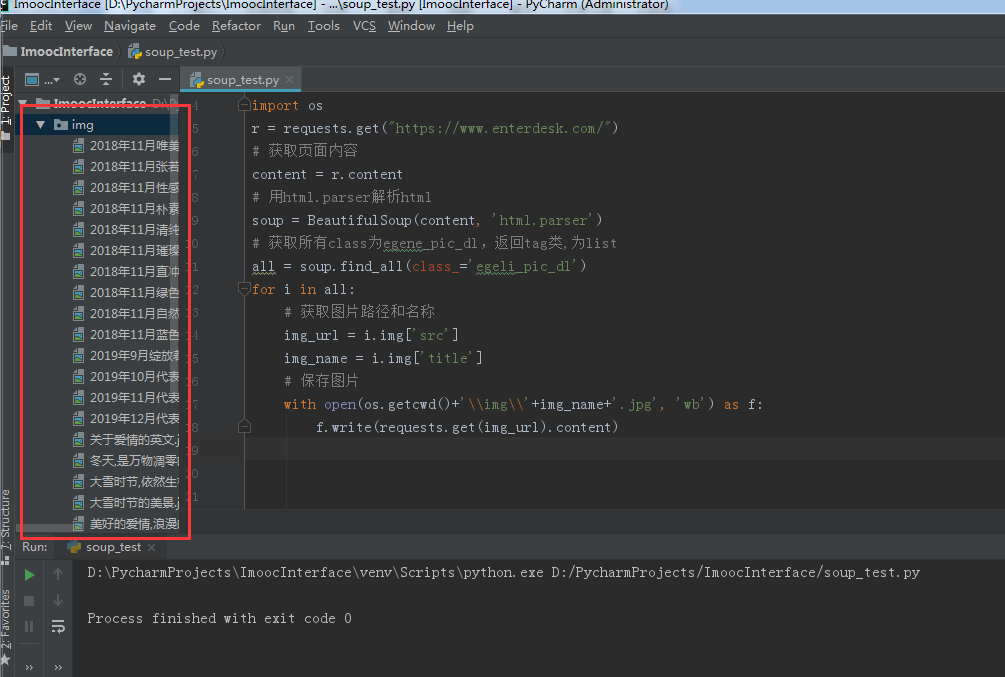
Task: Open the Edit menu
Action: click(41, 26)
